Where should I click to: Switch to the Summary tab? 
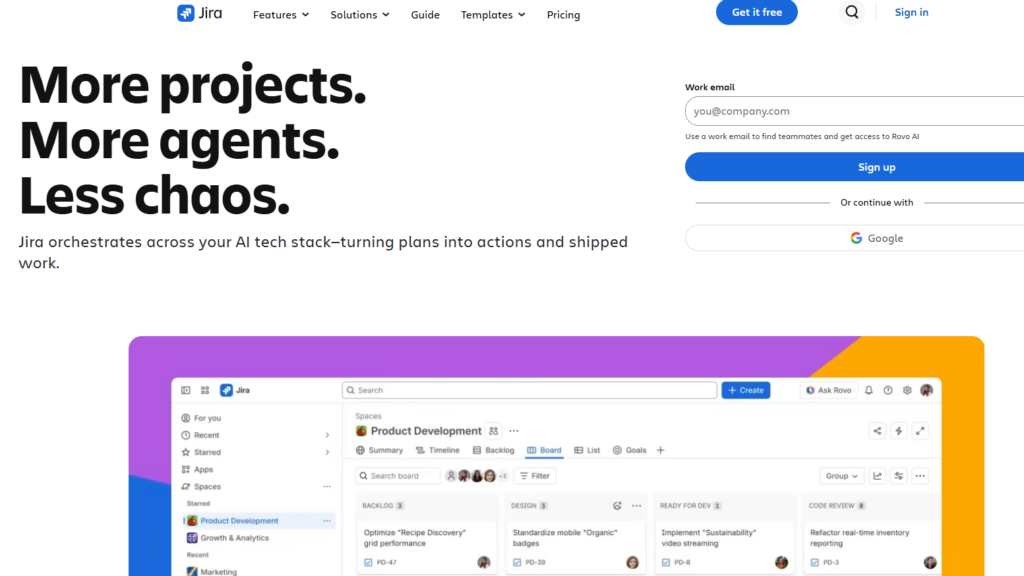click(x=379, y=450)
